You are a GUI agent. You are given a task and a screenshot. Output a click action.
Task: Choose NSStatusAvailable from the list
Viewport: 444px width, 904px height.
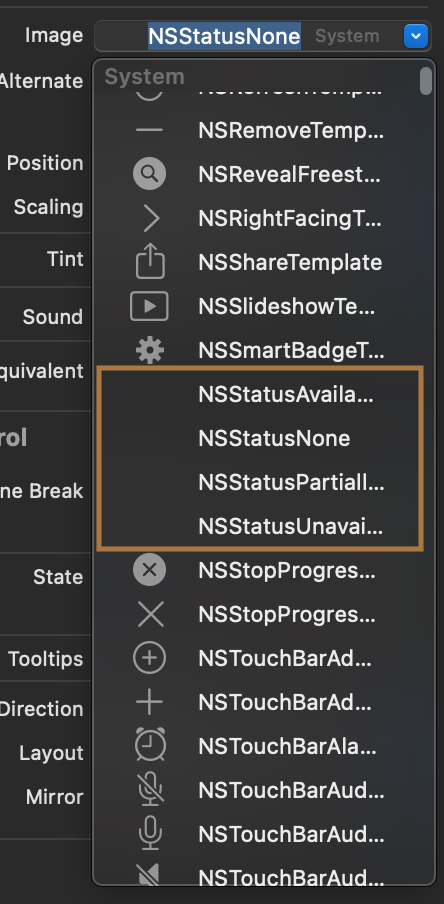[262, 394]
